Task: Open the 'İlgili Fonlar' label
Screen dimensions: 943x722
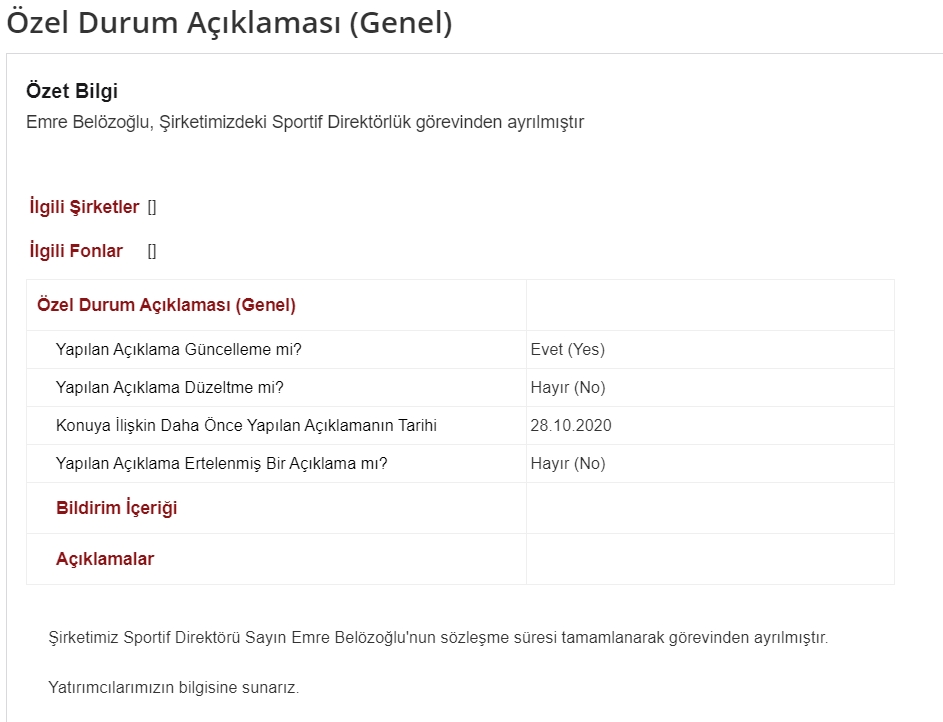Action: [76, 251]
